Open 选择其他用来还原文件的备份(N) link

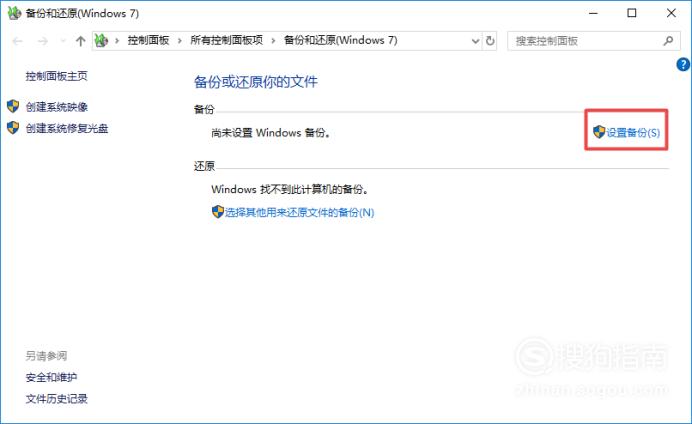(300, 213)
